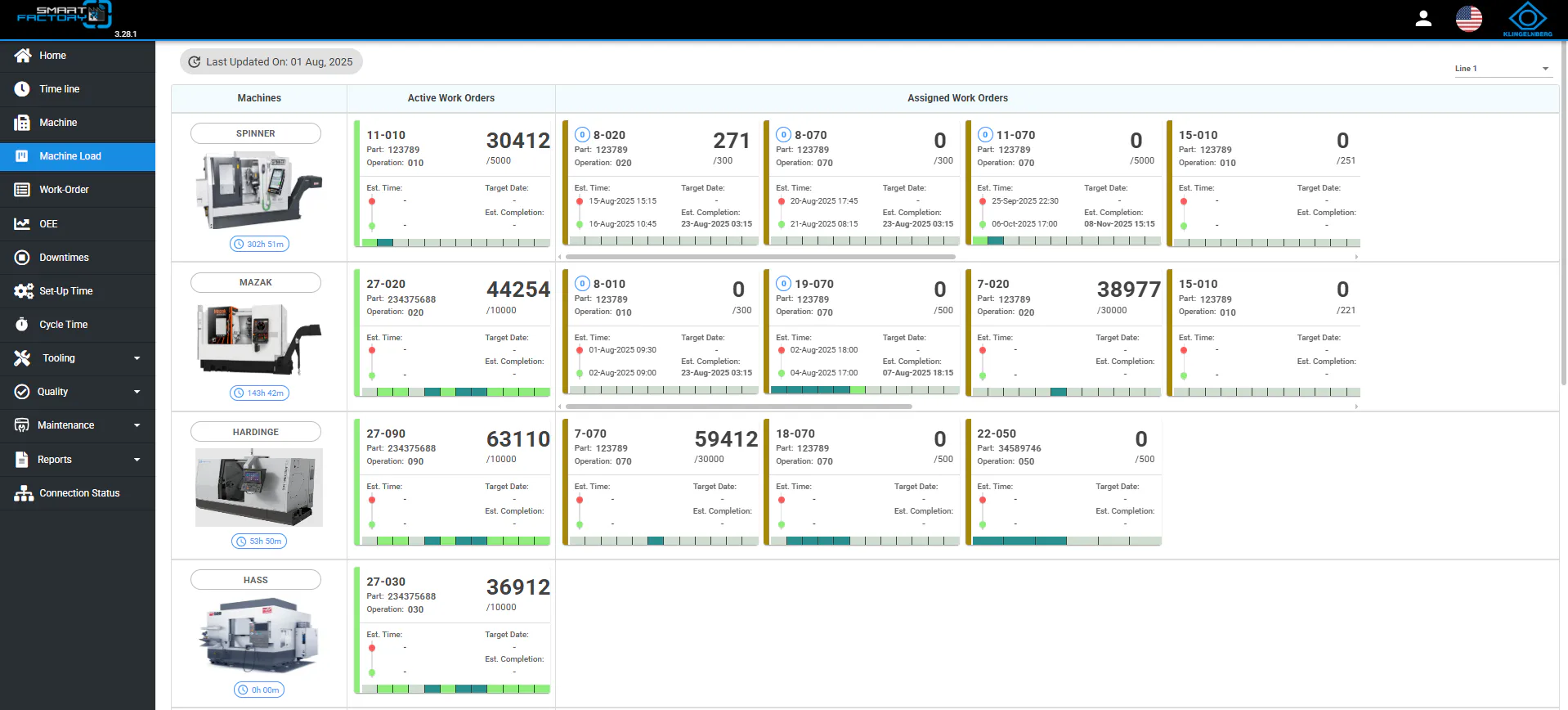Click the MAZAK machine button
This screenshot has width=1568, height=710.
(x=256, y=282)
